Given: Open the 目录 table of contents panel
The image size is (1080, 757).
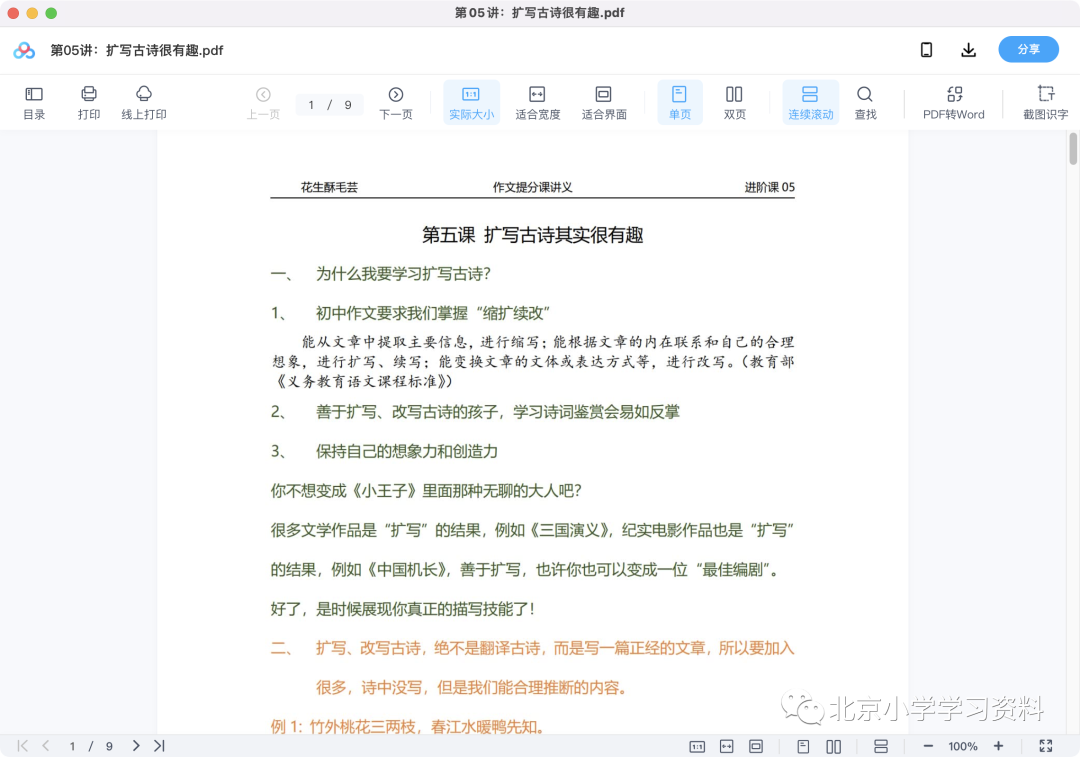Looking at the screenshot, I should pyautogui.click(x=34, y=103).
